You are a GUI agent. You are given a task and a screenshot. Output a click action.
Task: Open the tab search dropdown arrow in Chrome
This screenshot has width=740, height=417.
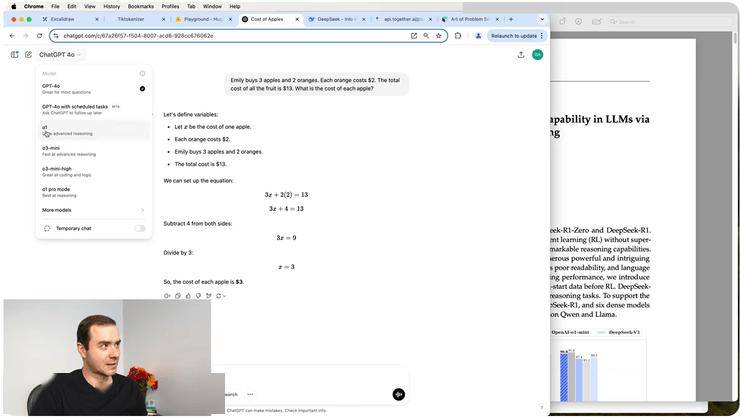(x=542, y=19)
